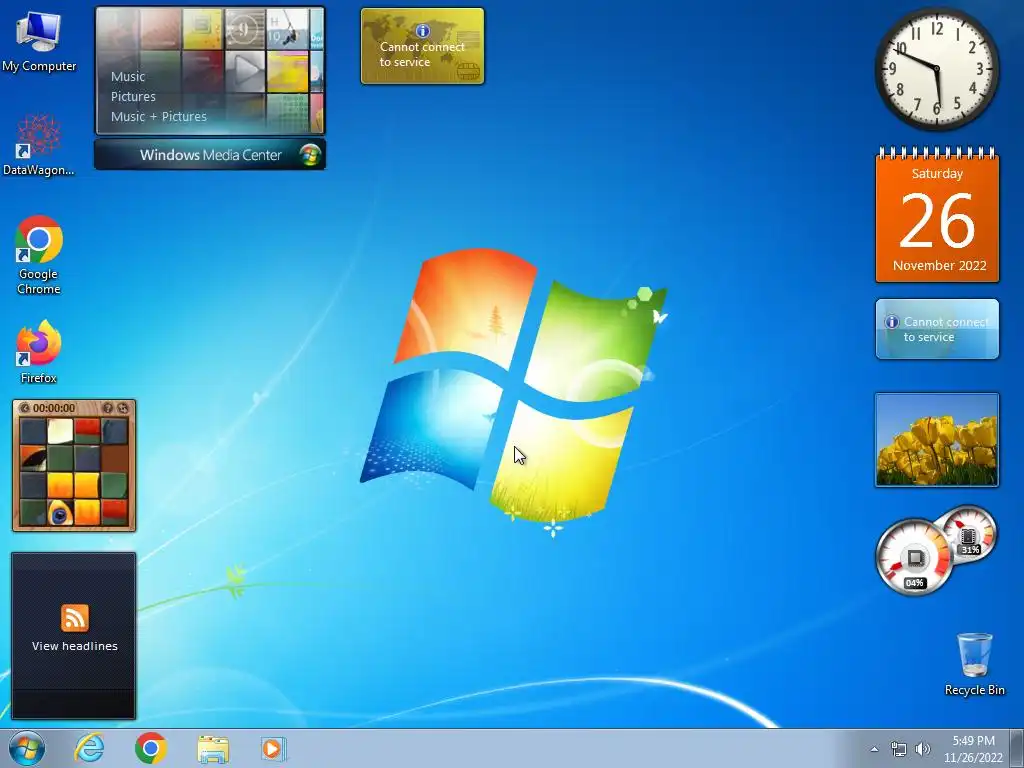Open the taskbar clock showing 5:49 PM

tap(973, 749)
